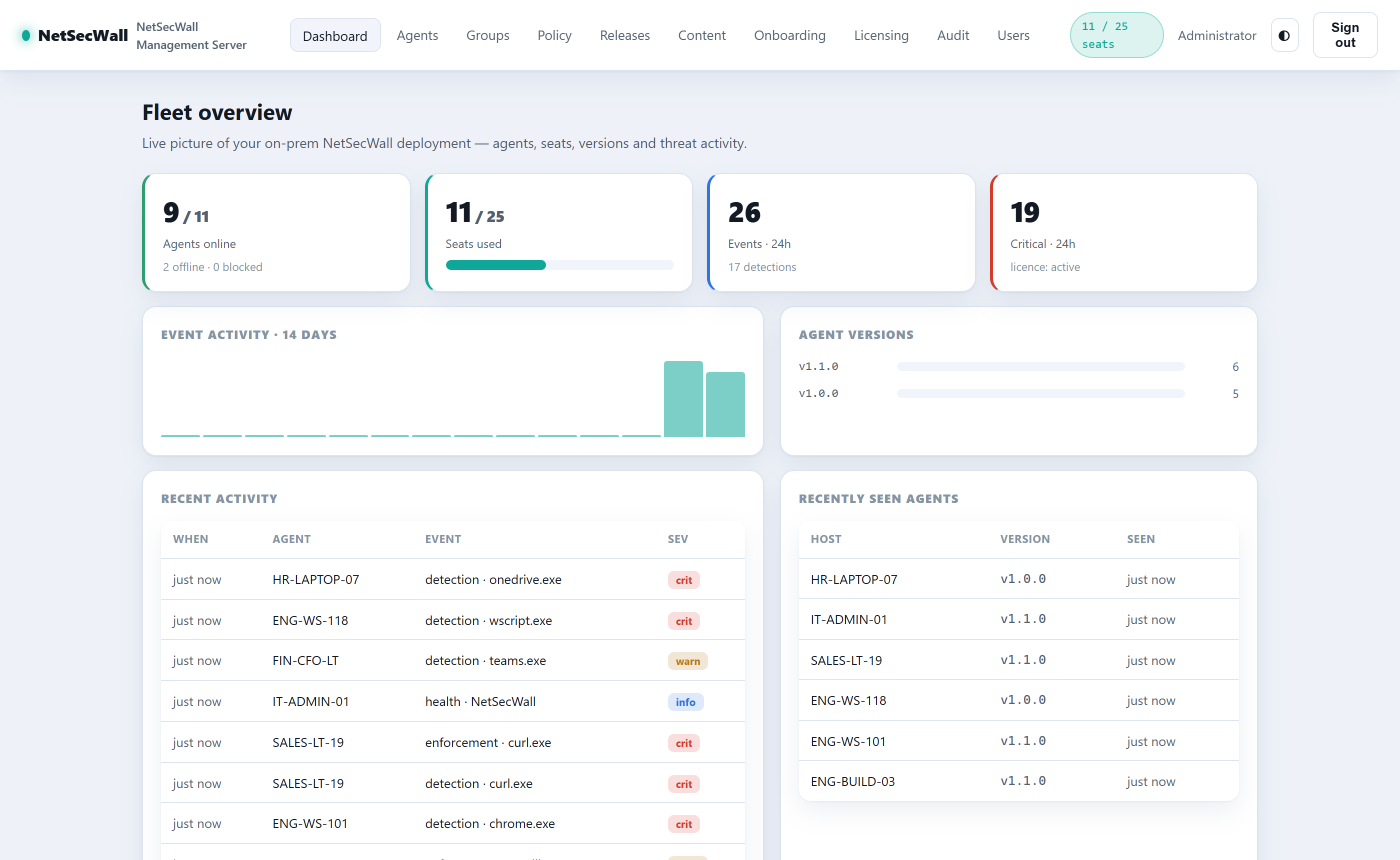The height and width of the screenshot is (860, 1400).
Task: Click the crit badge for detection curl.exe
Action: 683,784
